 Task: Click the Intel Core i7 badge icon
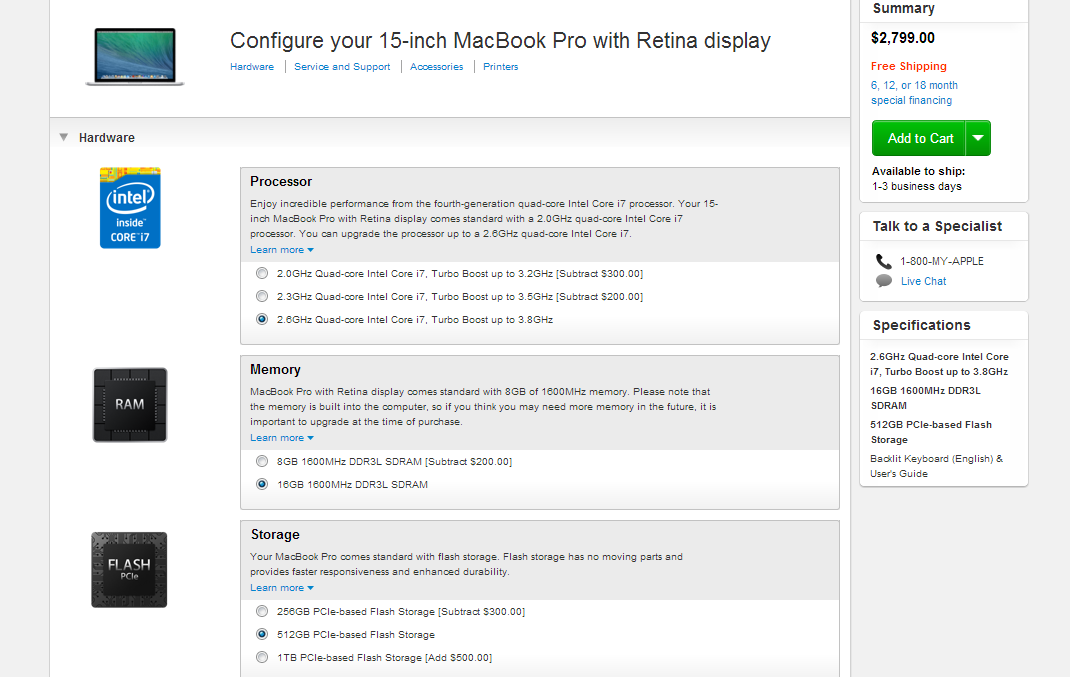tap(130, 207)
